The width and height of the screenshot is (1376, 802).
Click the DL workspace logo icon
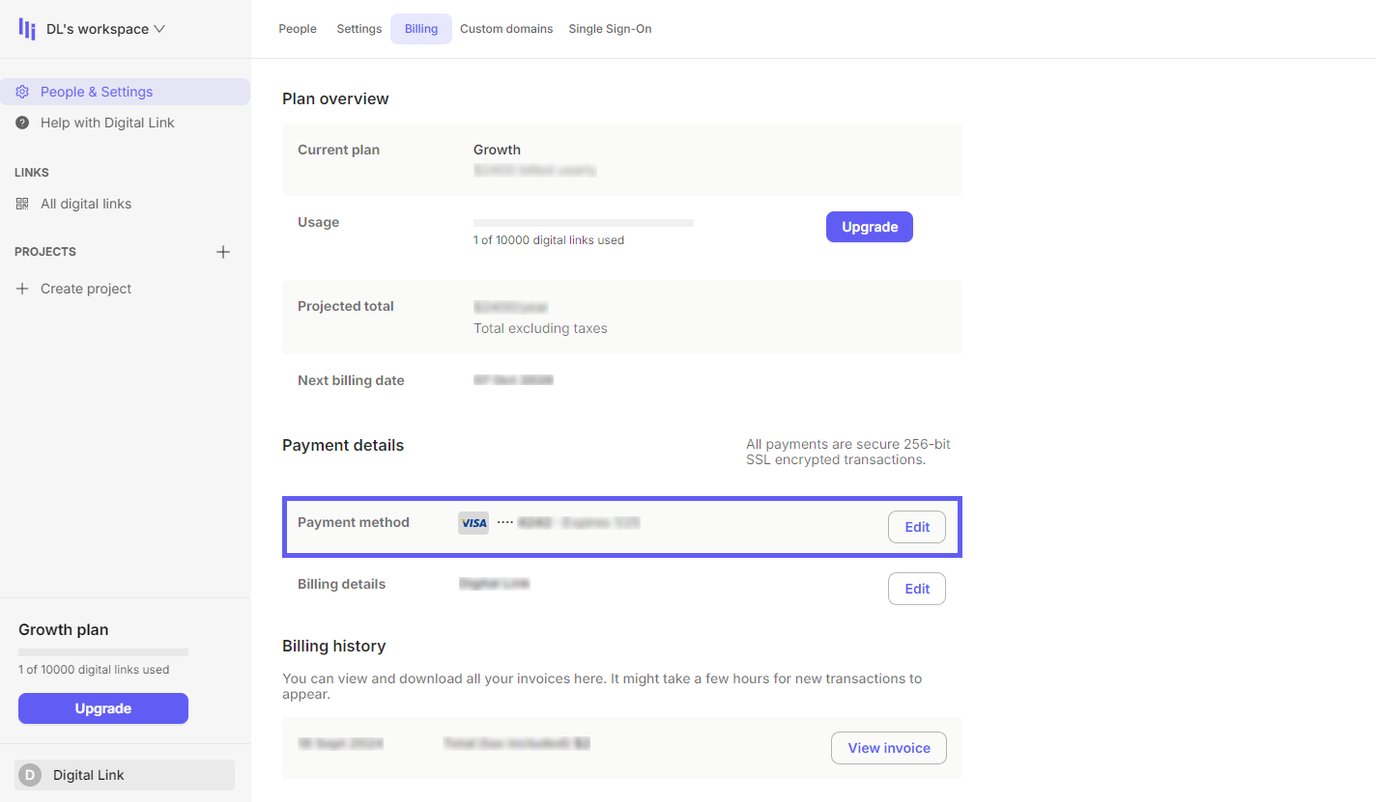click(26, 28)
